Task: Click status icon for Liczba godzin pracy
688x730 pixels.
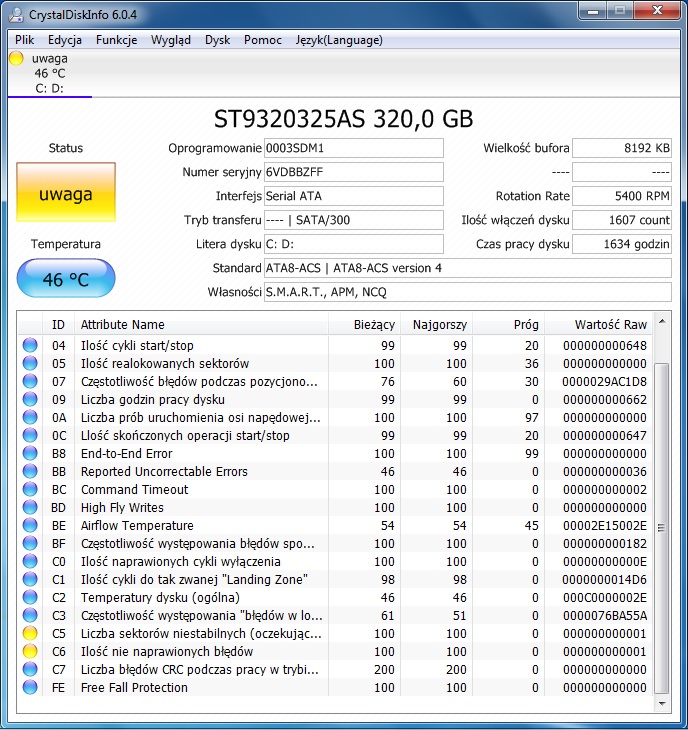Action: pos(30,399)
